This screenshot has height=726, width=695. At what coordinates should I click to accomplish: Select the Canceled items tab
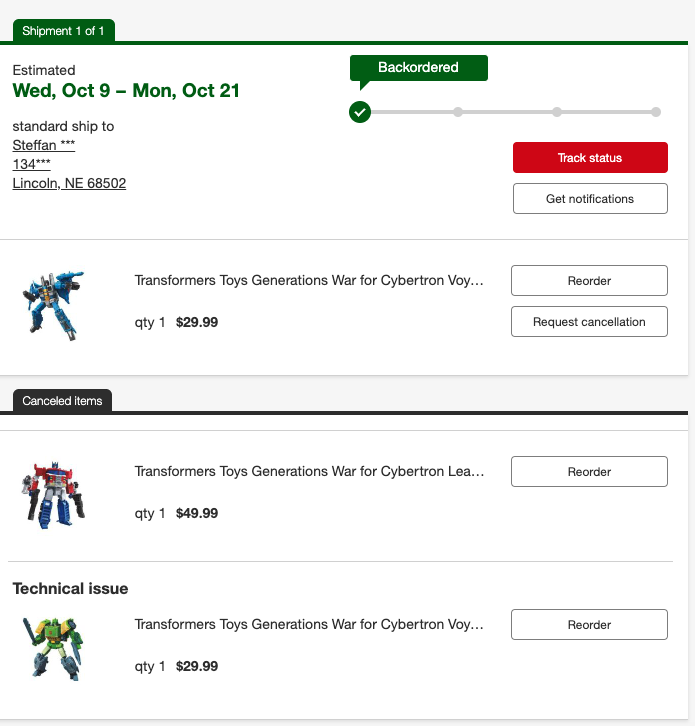[x=62, y=401]
